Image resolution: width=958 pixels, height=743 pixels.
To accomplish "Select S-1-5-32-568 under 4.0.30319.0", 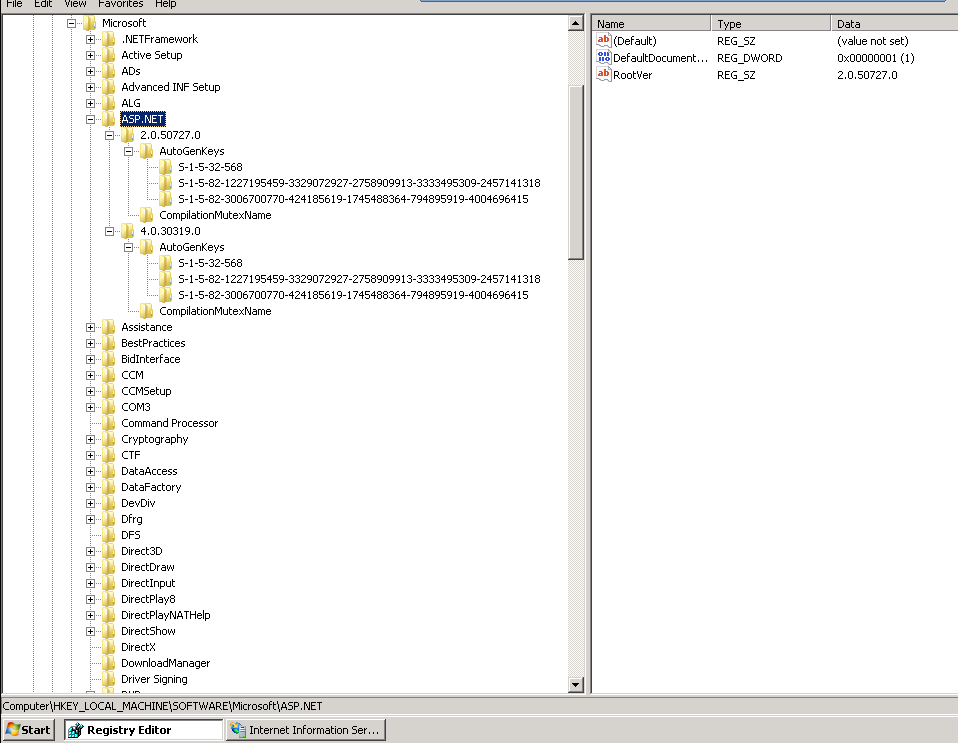I will [x=210, y=263].
